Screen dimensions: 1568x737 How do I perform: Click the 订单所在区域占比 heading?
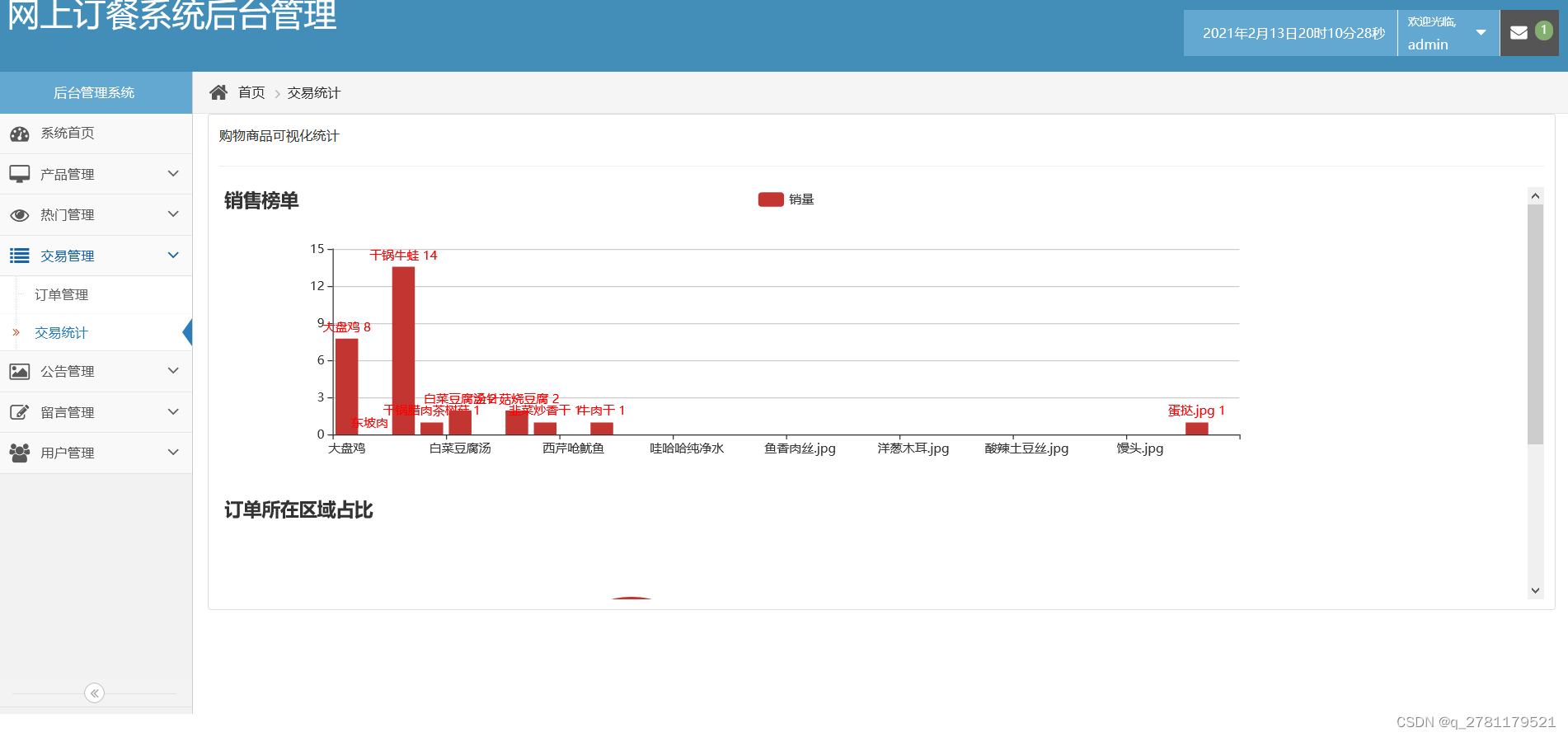tap(298, 509)
